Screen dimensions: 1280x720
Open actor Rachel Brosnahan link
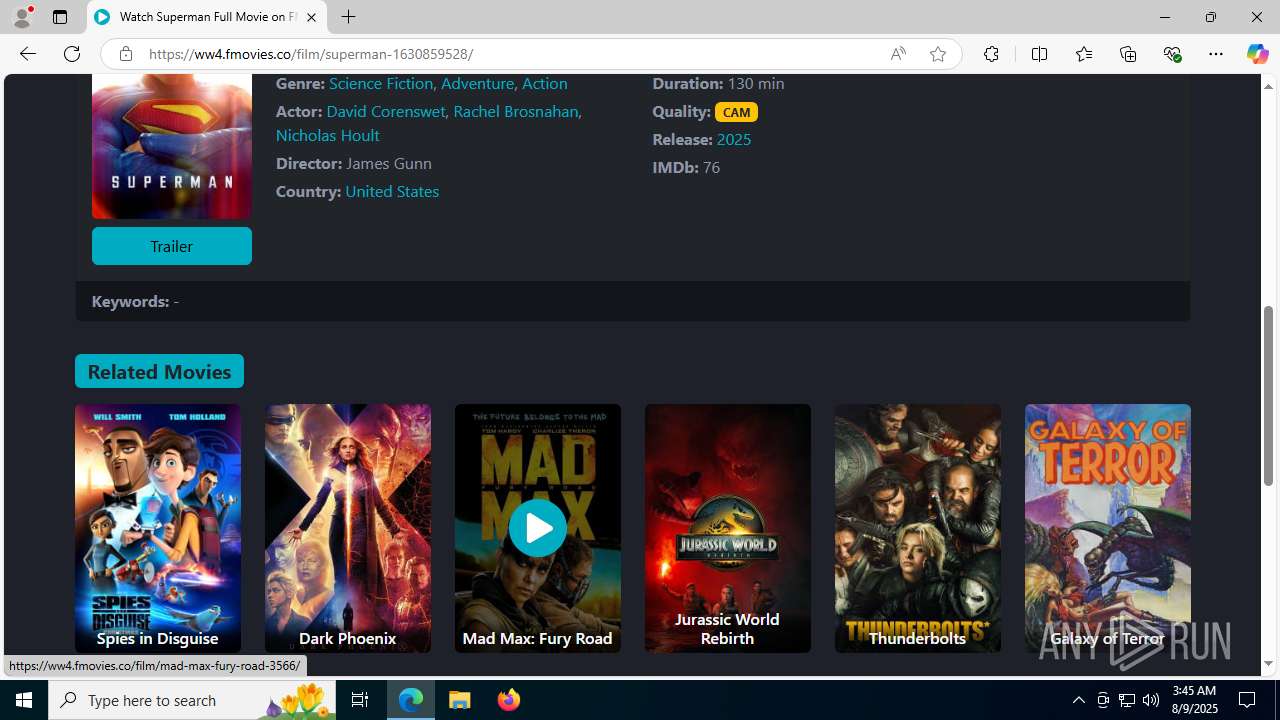(x=516, y=111)
